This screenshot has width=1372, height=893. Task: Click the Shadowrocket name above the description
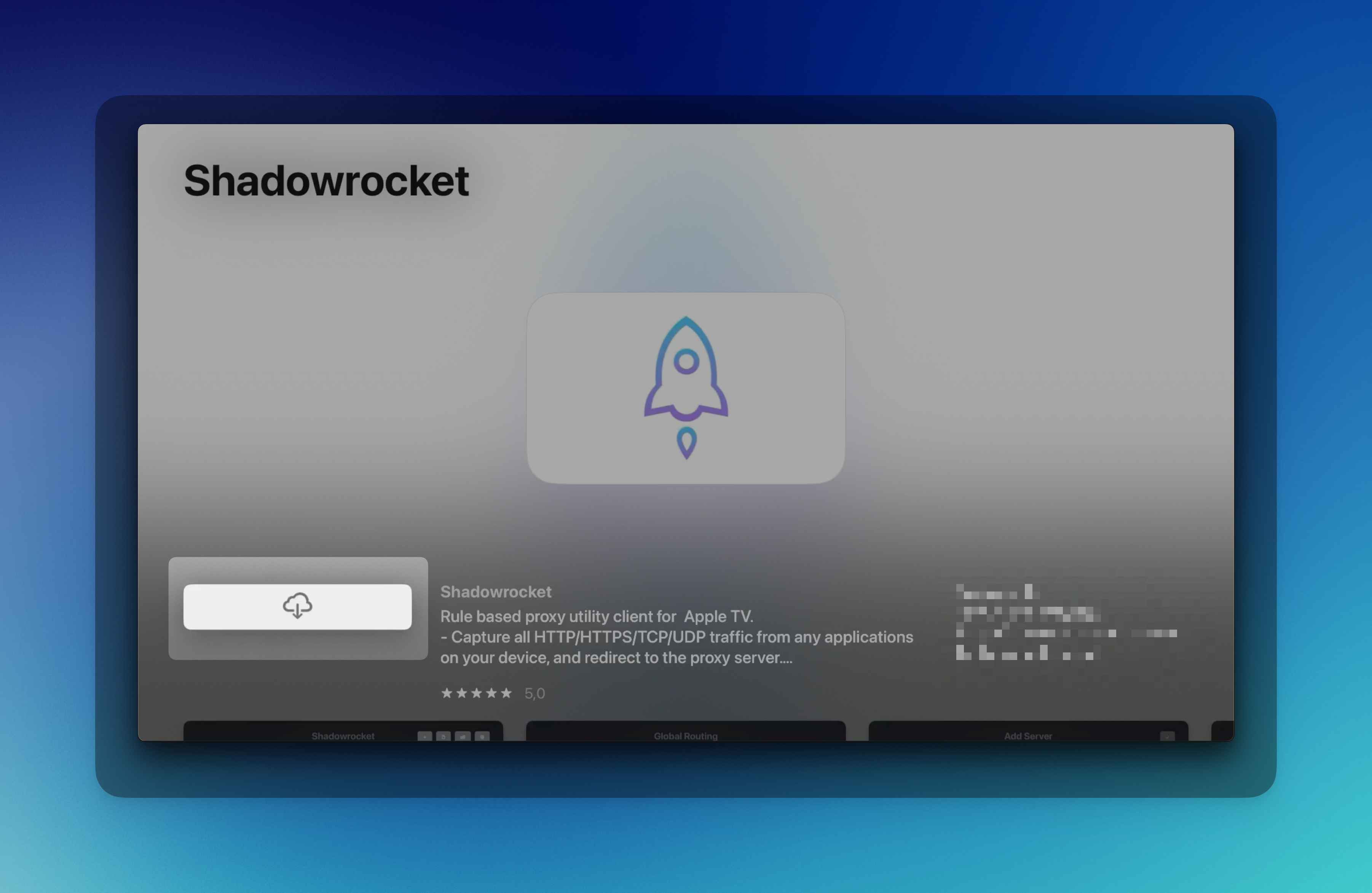click(x=496, y=592)
